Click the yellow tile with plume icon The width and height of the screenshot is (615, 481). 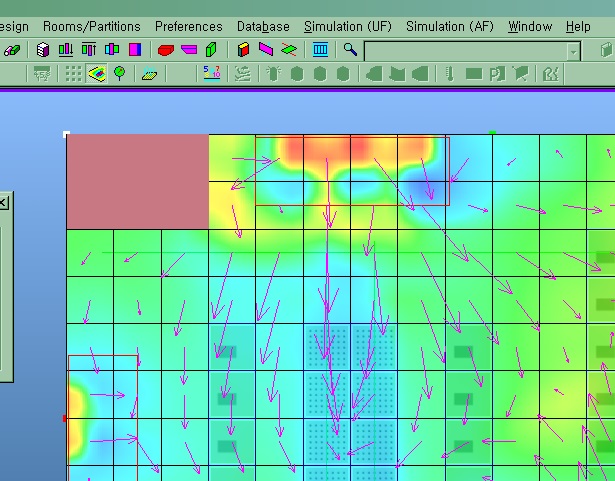point(149,74)
